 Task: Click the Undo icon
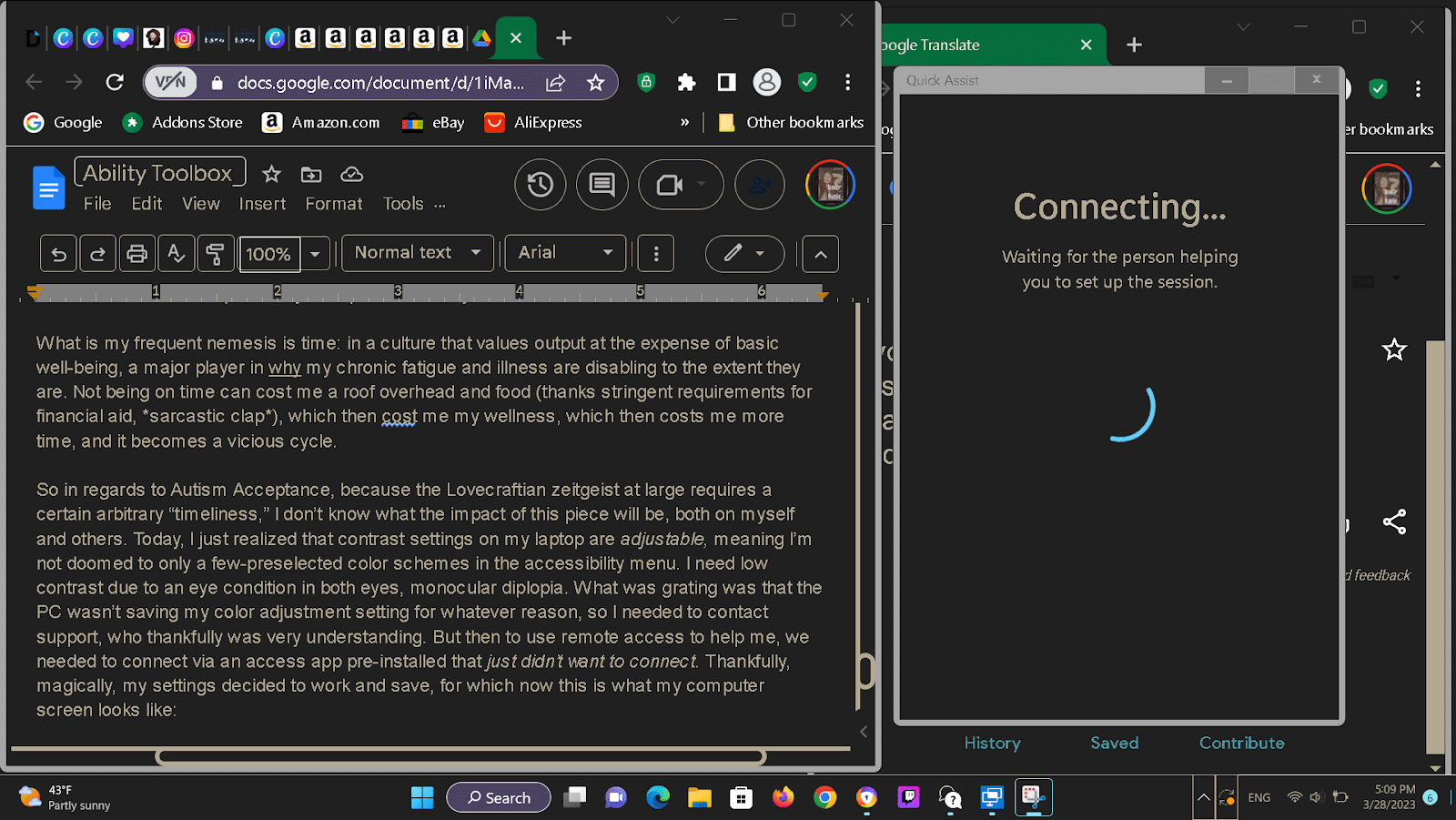pos(57,253)
